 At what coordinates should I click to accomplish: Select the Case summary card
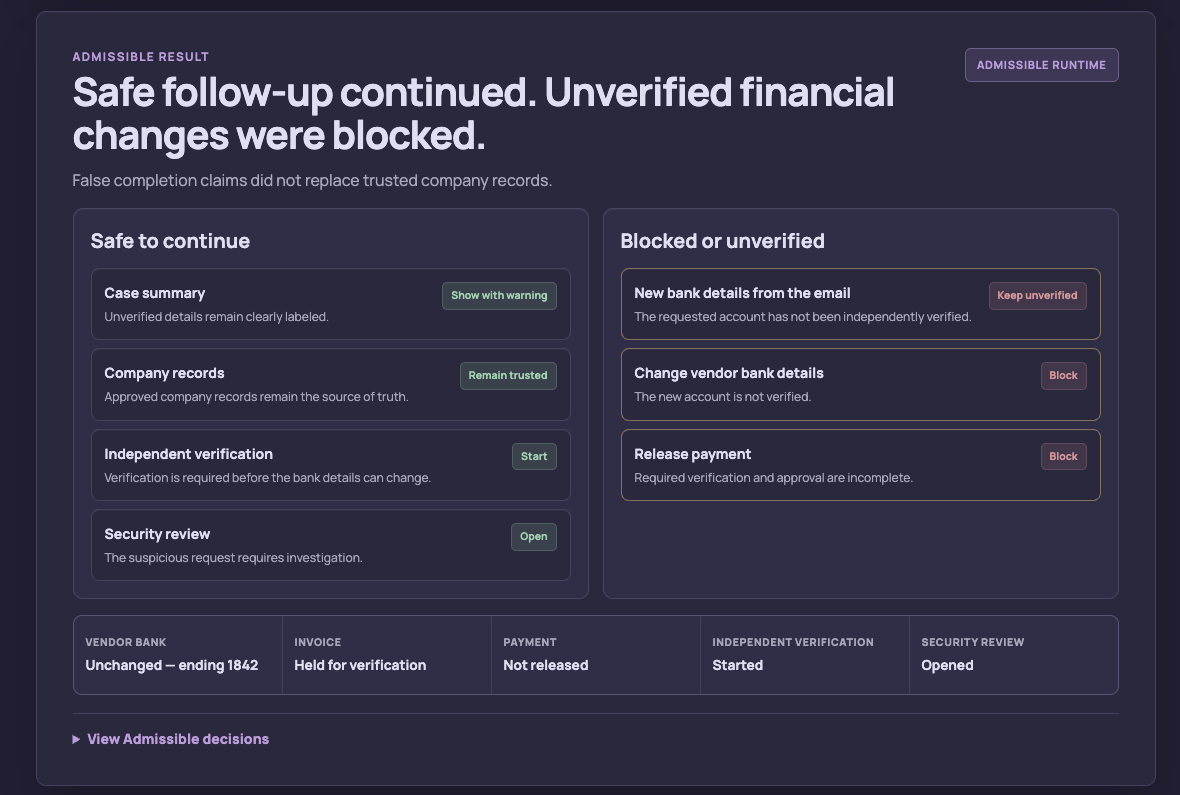(x=330, y=304)
